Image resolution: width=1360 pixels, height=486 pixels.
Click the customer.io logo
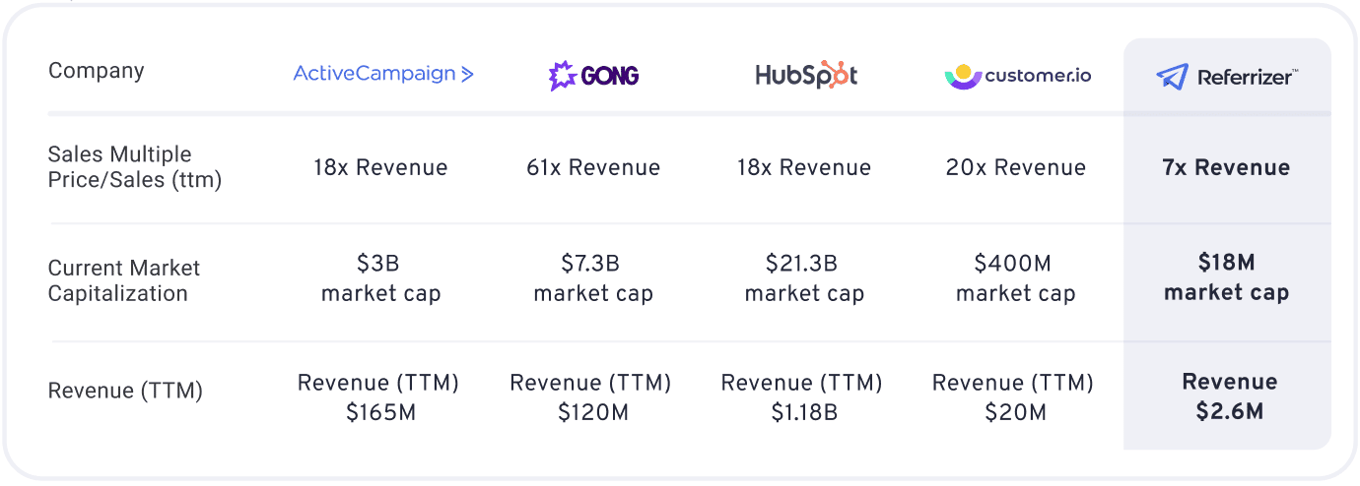click(x=1017, y=76)
